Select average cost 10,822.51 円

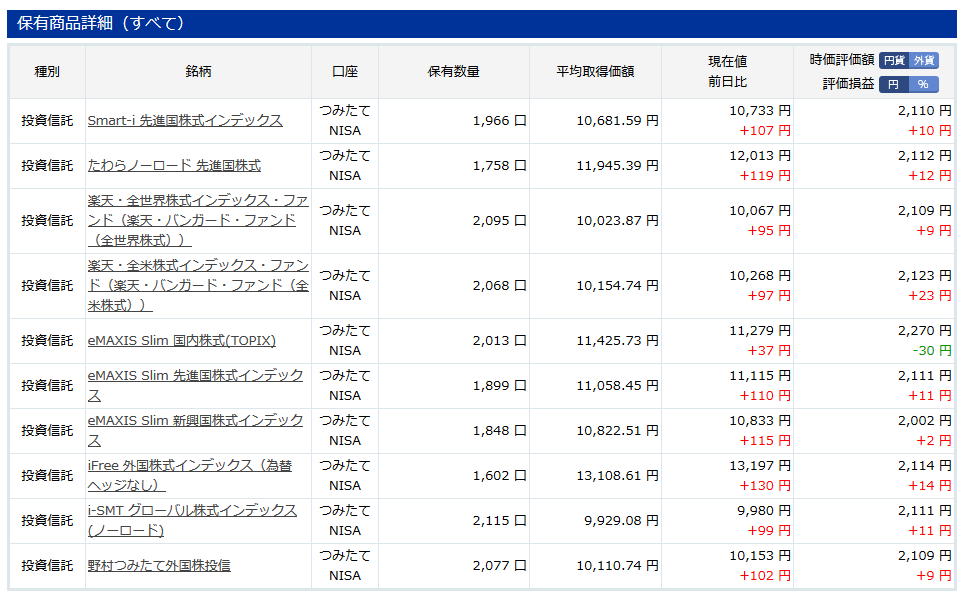617,430
